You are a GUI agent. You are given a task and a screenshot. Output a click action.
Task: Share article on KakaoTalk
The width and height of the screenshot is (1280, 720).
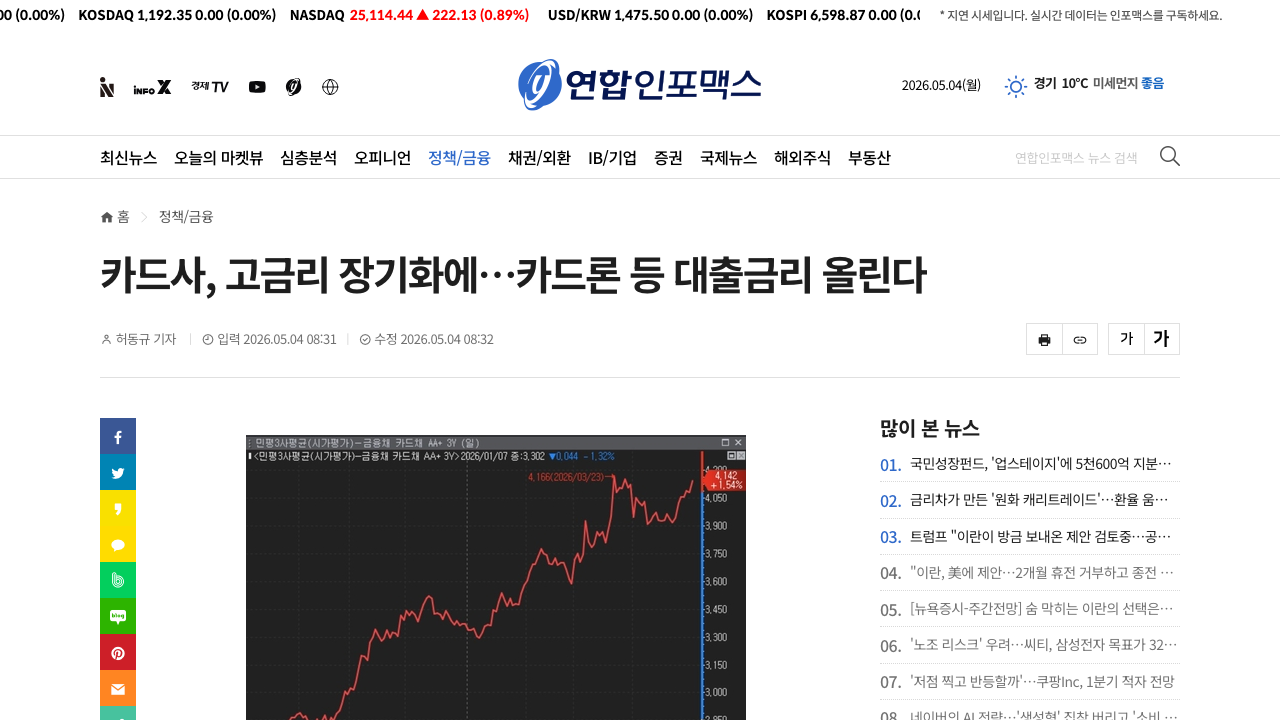(x=118, y=544)
